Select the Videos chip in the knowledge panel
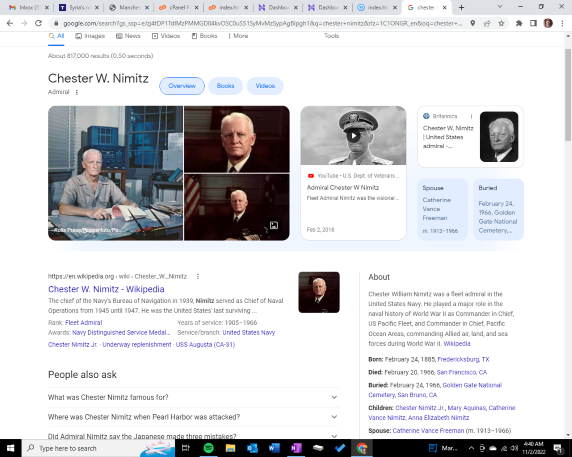Viewport: 572px width, 457px height. (x=265, y=86)
